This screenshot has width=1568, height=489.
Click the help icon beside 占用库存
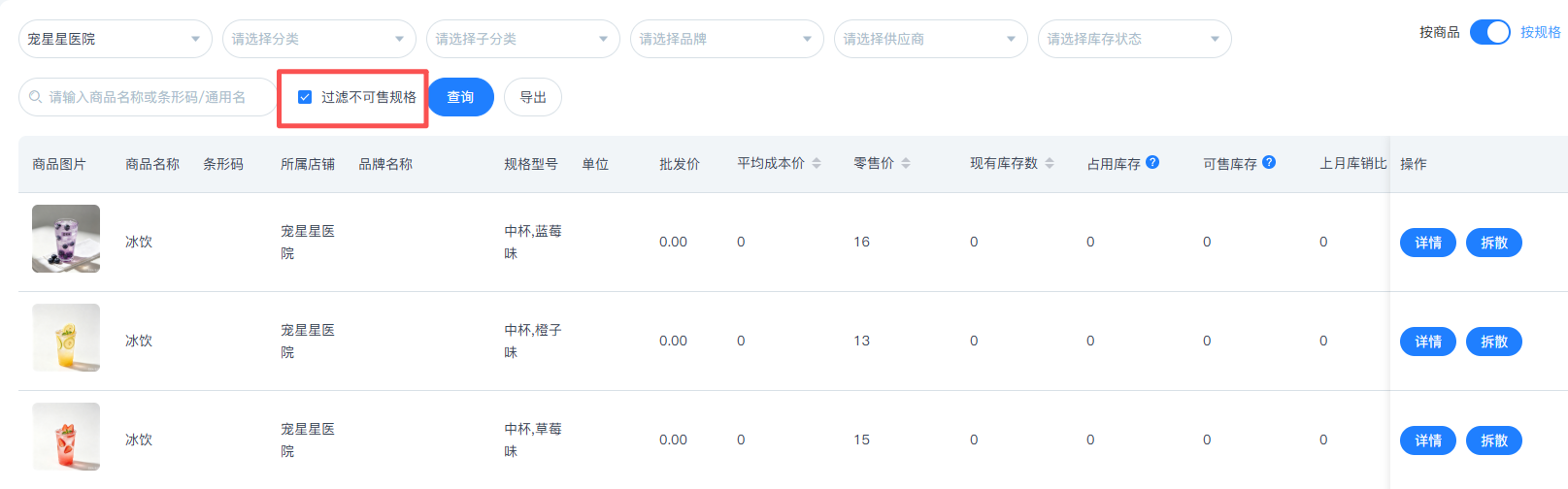[x=1152, y=162]
